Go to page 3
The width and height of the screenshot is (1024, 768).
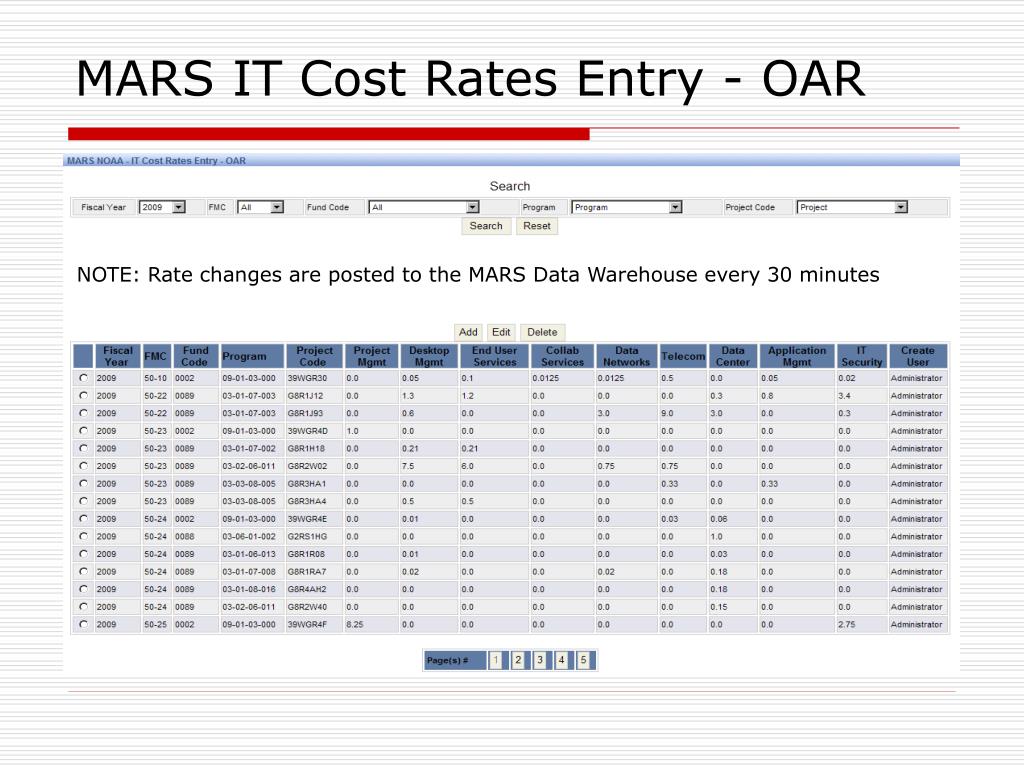pos(539,660)
